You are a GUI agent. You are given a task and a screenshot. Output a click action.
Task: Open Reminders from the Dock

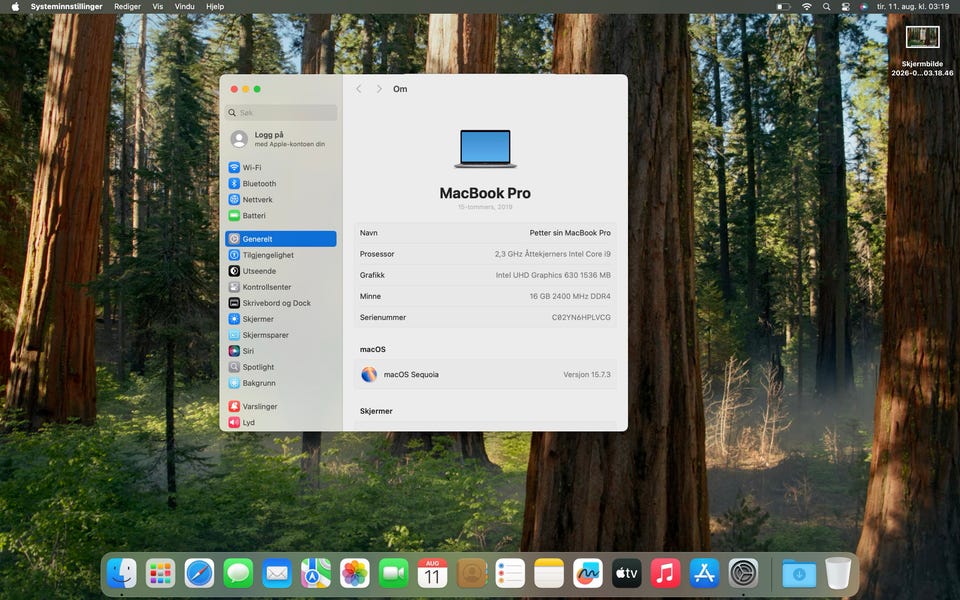tap(510, 574)
